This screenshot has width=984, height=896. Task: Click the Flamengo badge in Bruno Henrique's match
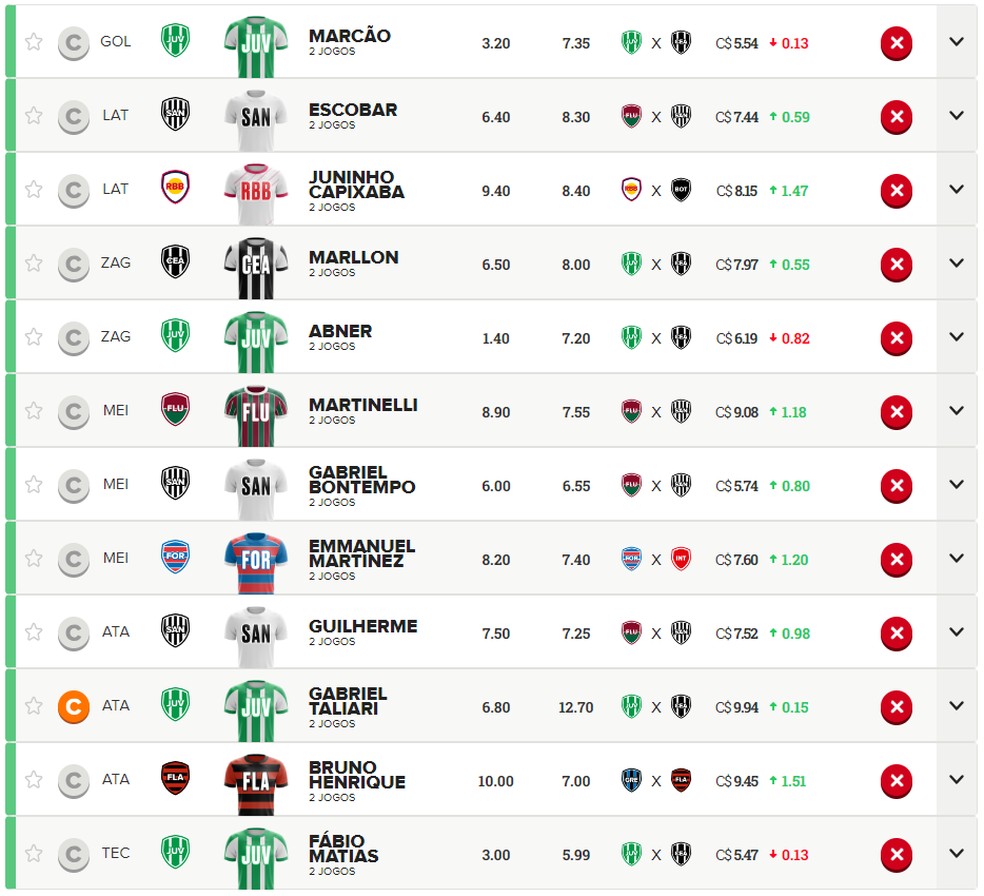(x=681, y=781)
